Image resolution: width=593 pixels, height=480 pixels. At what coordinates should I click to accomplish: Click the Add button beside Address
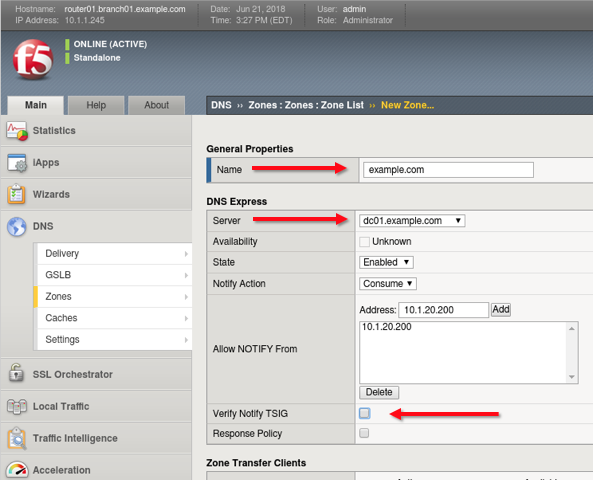pos(501,309)
